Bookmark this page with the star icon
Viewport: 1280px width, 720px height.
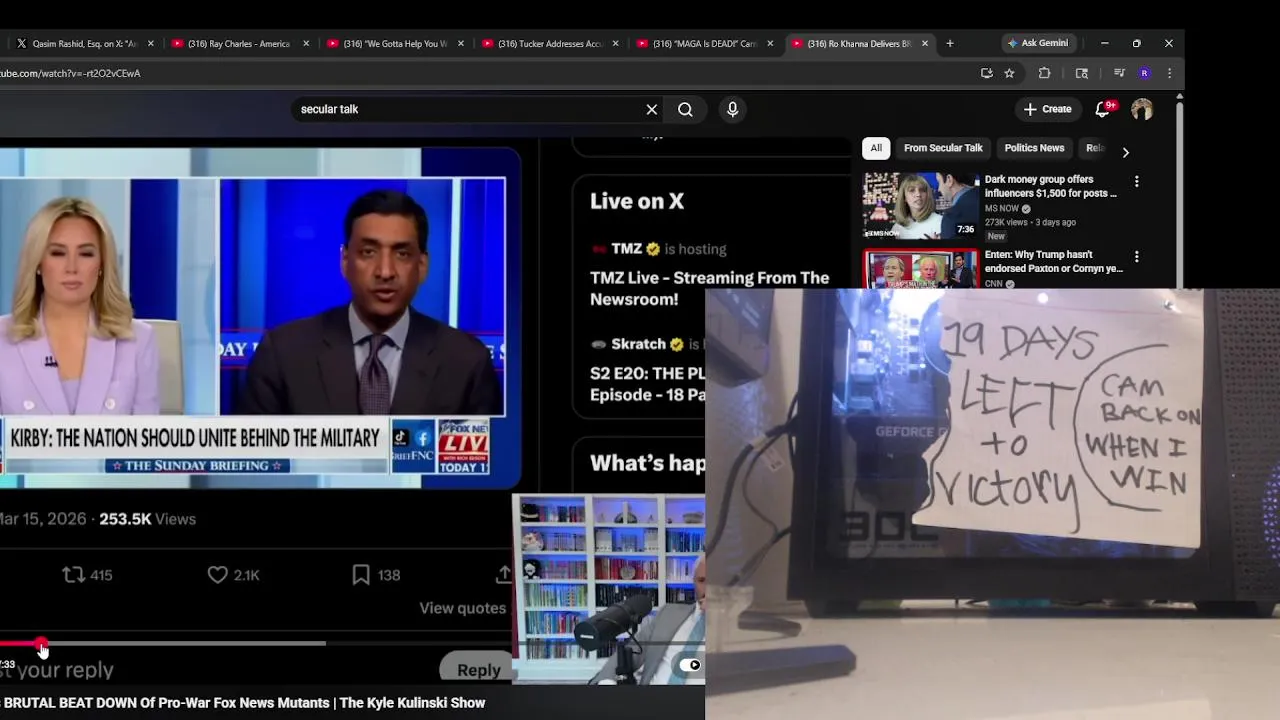[1009, 73]
